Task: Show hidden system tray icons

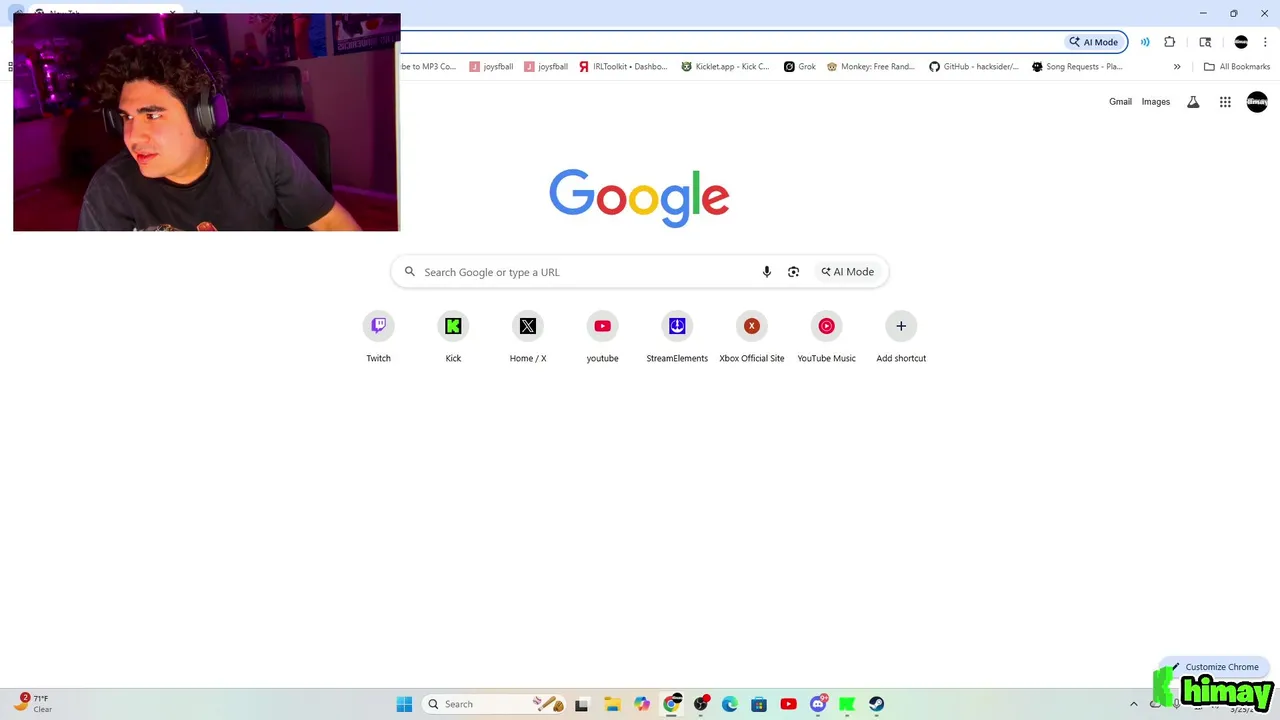Action: (x=1133, y=704)
